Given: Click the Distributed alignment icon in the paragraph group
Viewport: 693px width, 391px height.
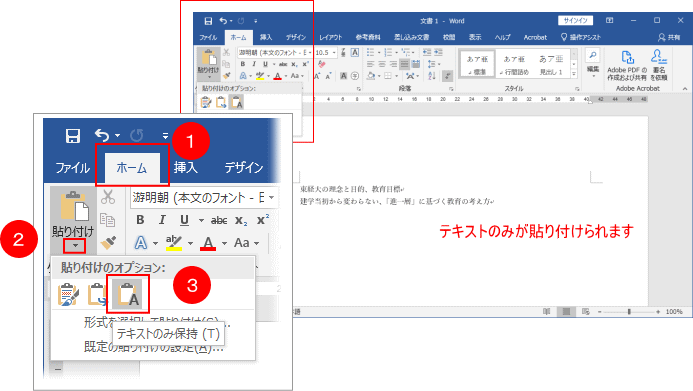Looking at the screenshot, I should pos(415,65).
